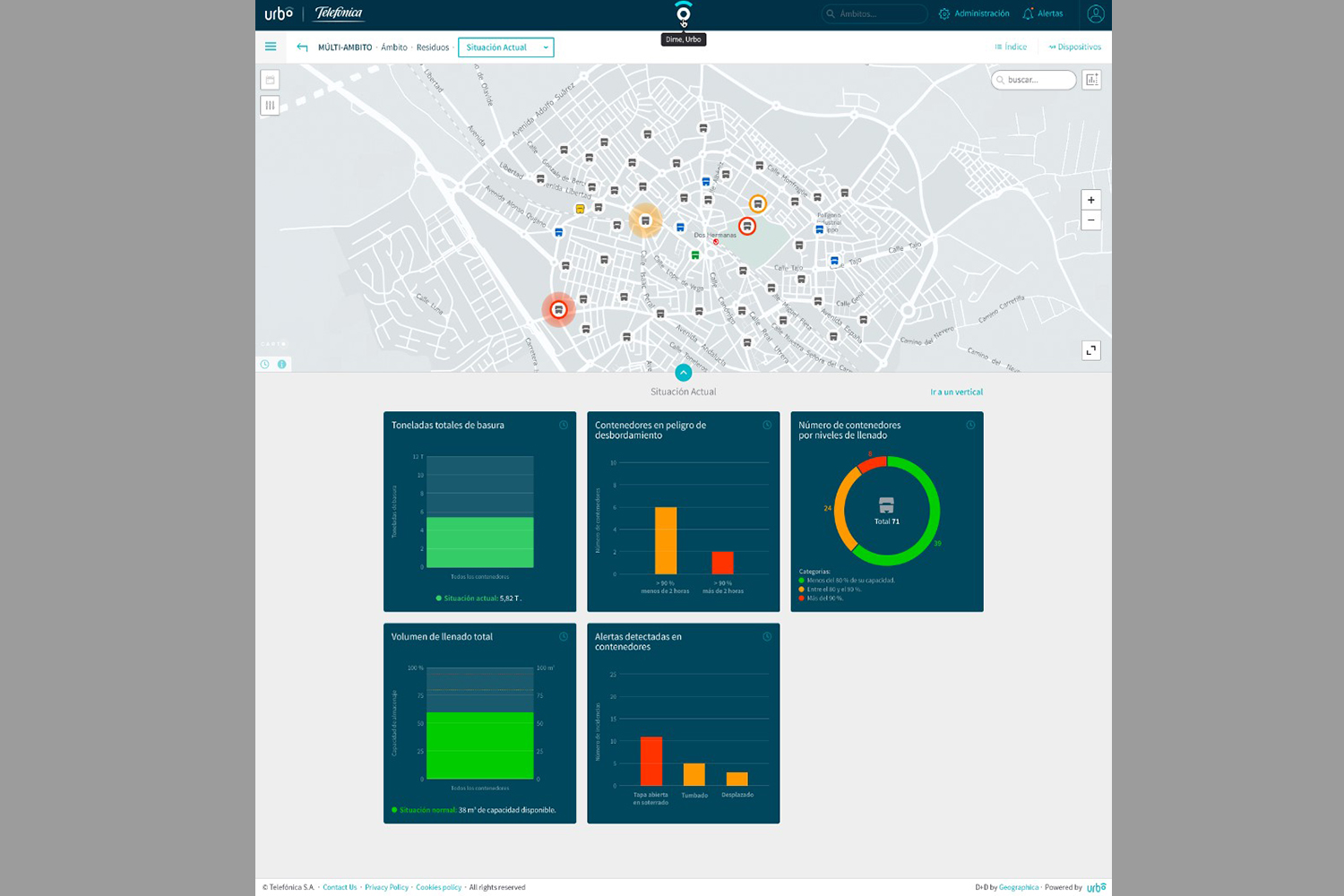Image resolution: width=1344 pixels, height=896 pixels.
Task: Click Tumbado bar in alerts chart
Action: tap(694, 774)
